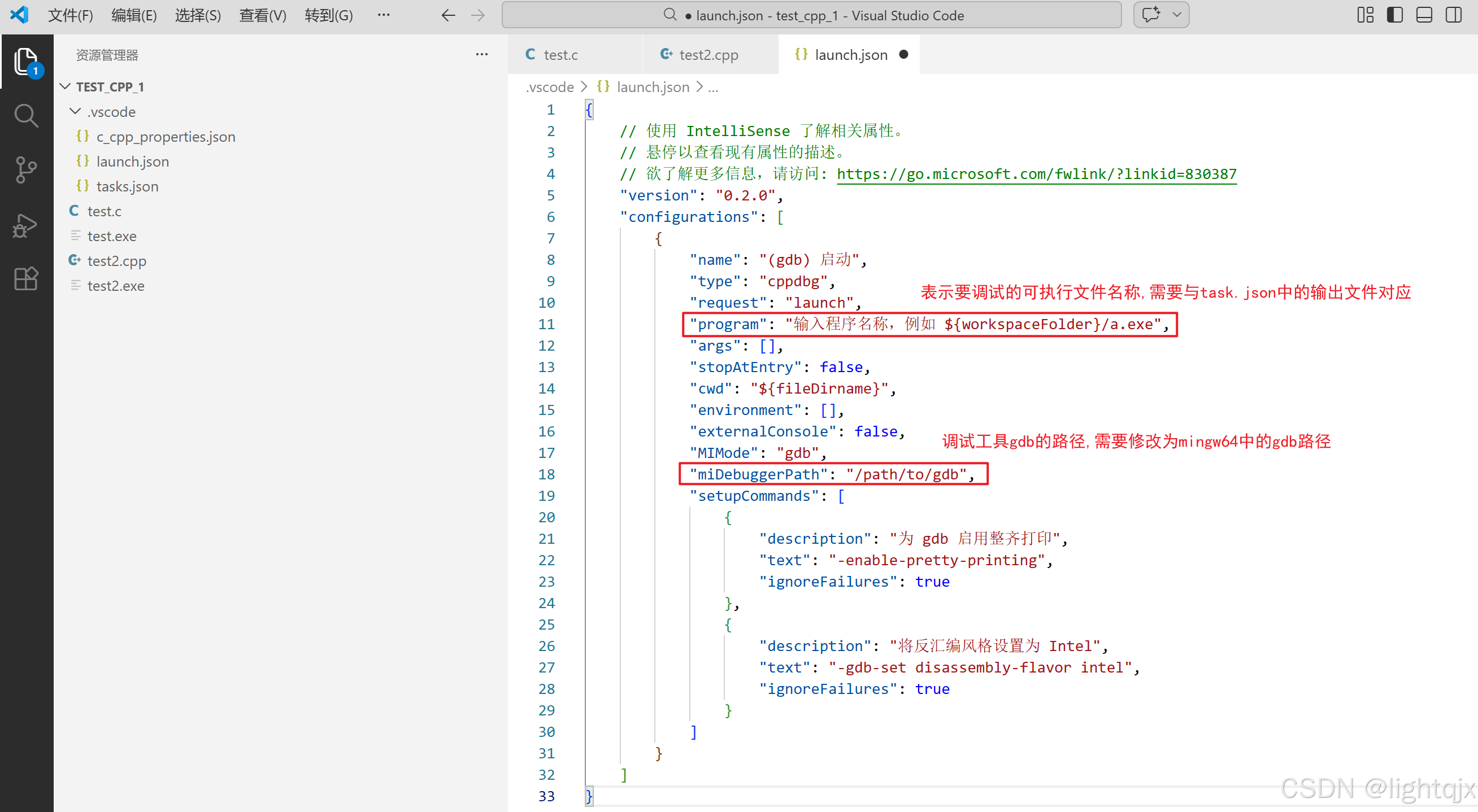The width and height of the screenshot is (1478, 812).
Task: Open the Explorer view in activity bar
Action: click(26, 61)
